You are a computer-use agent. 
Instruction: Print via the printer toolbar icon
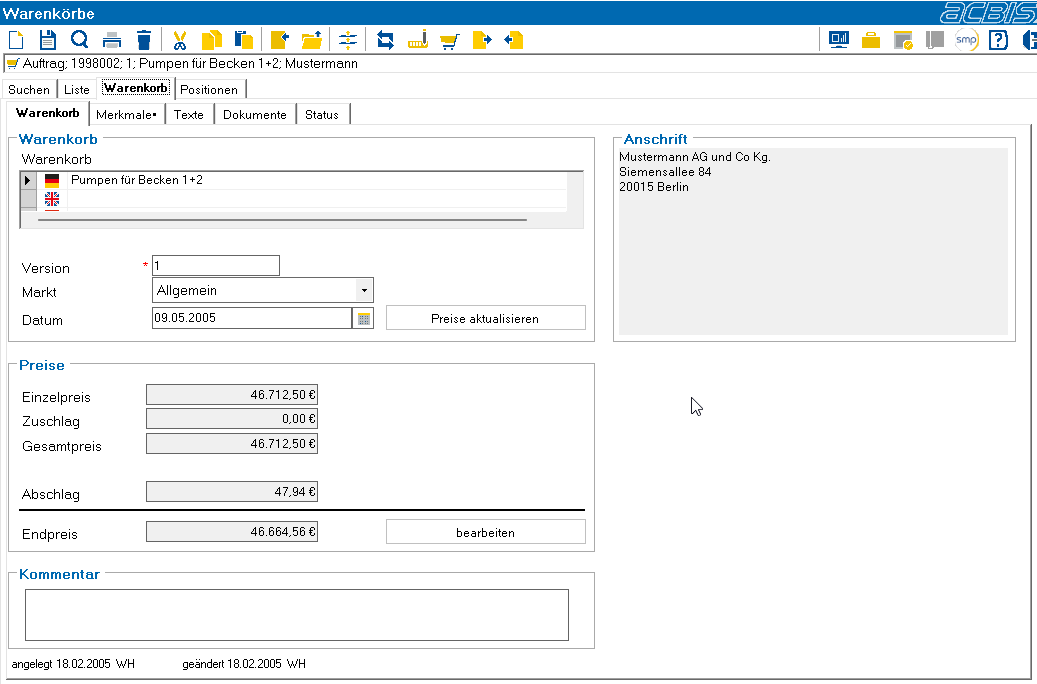point(112,40)
